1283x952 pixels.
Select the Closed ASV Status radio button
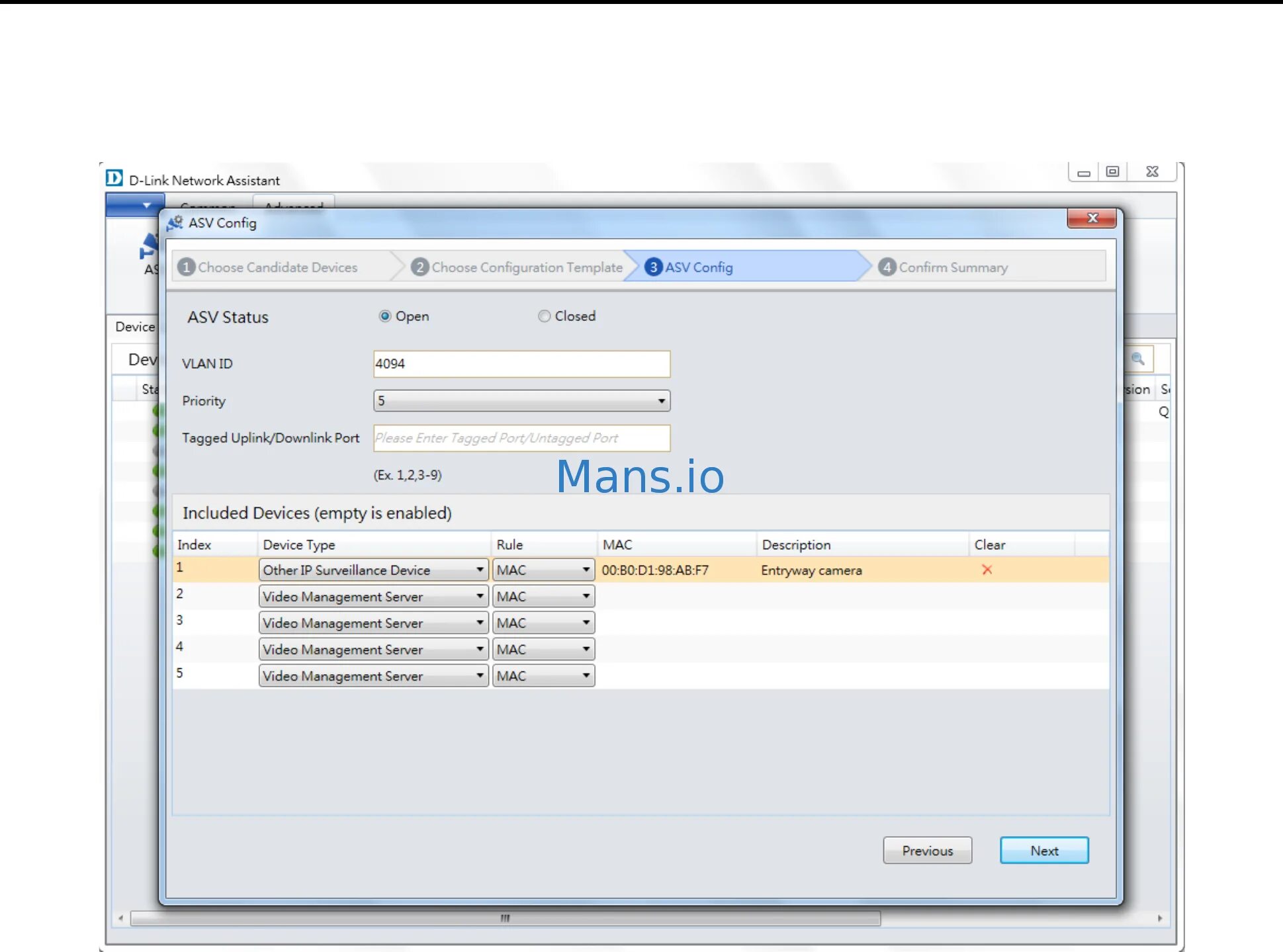point(544,316)
